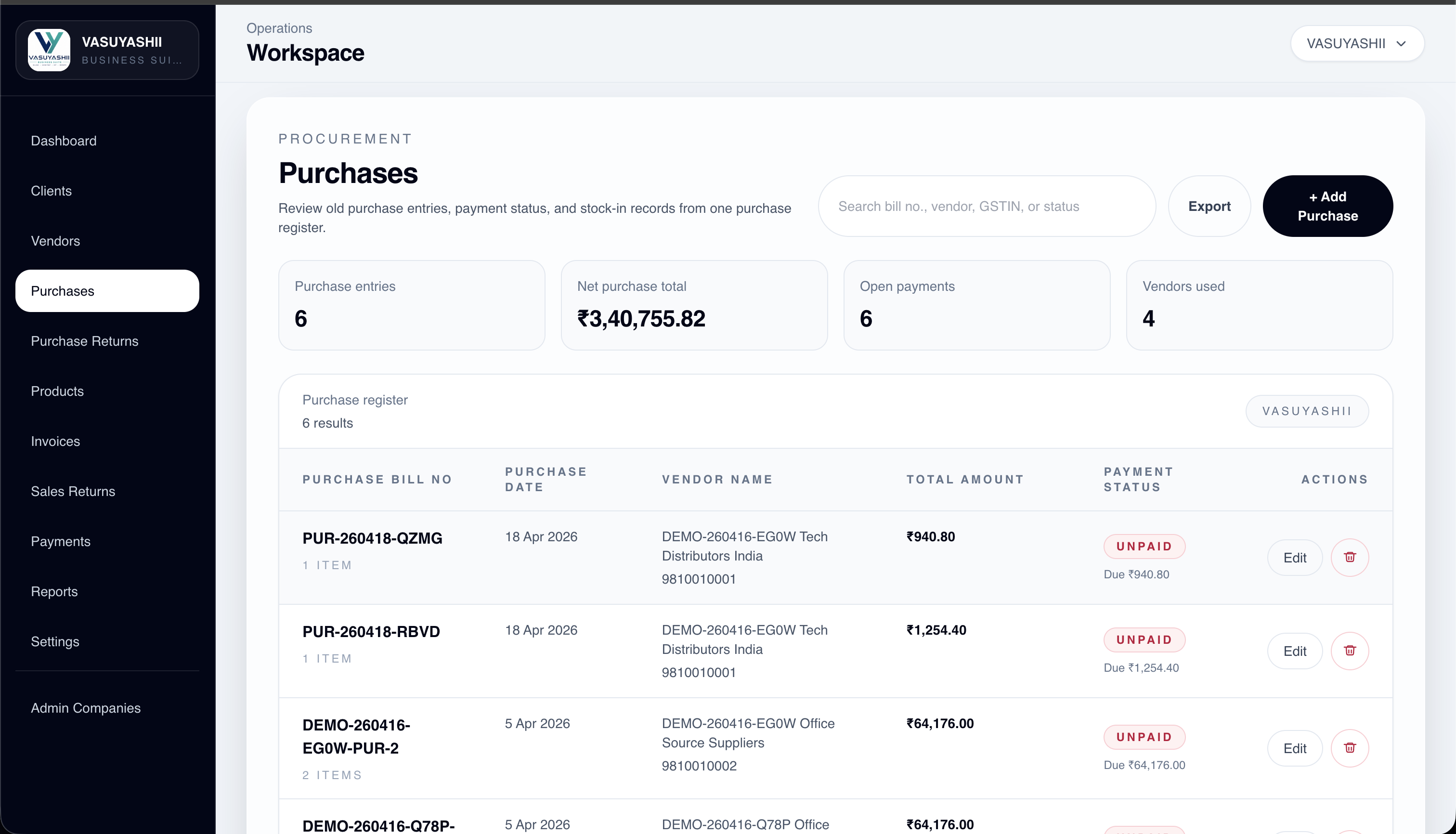Go to the Payments section

107,542
